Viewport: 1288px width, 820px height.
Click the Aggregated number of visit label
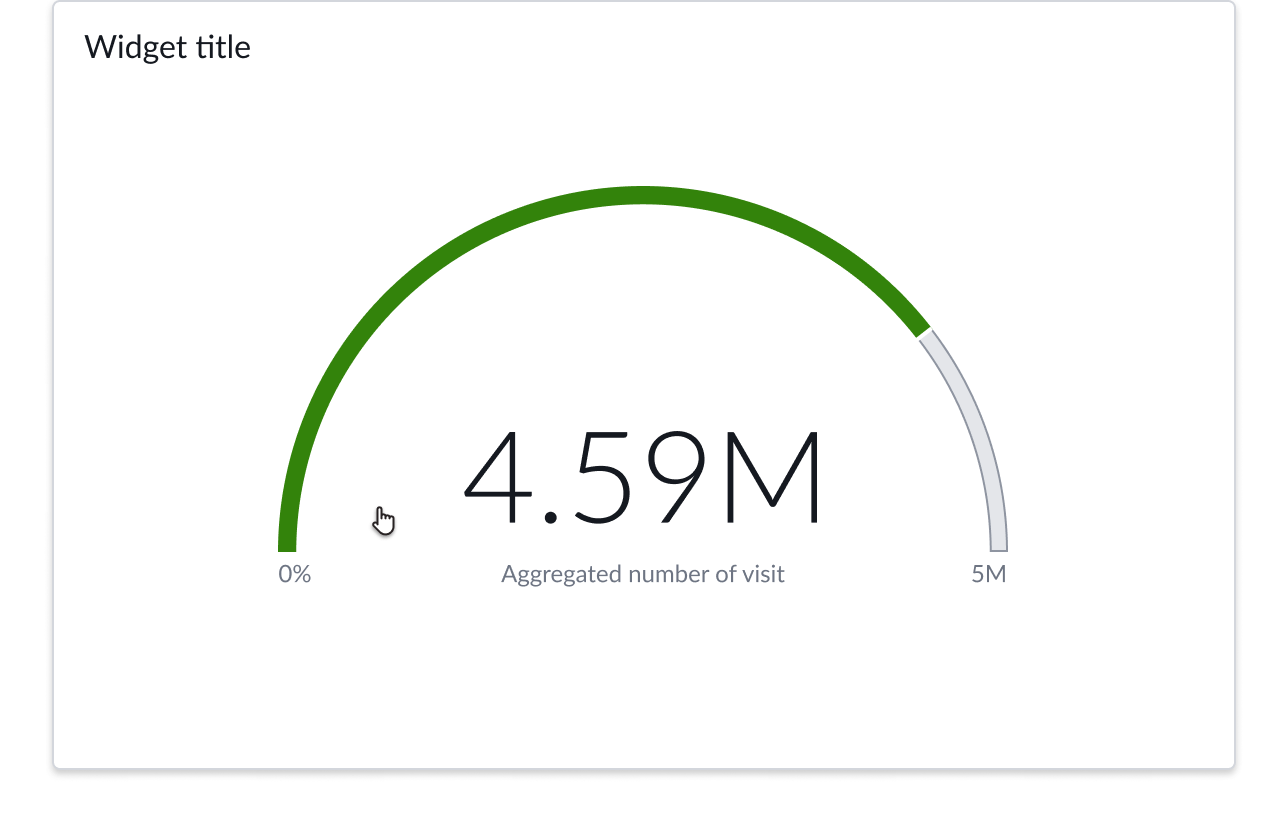(643, 574)
